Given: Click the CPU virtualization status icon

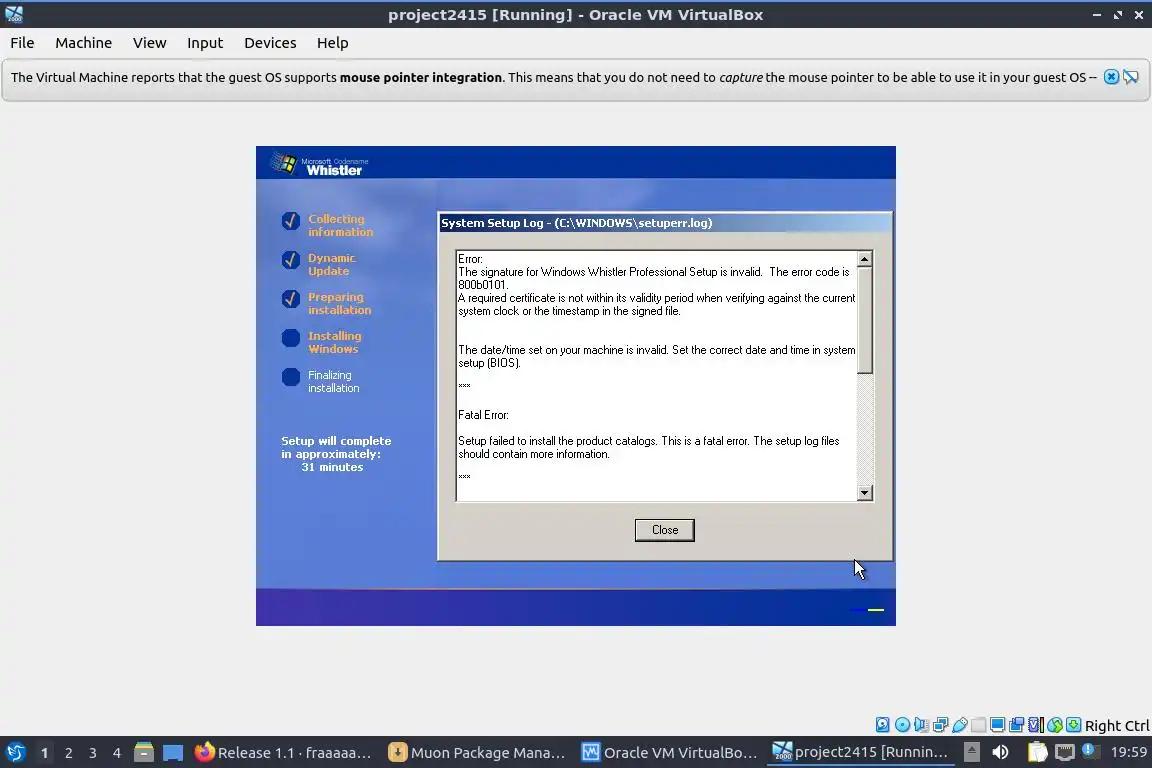Looking at the screenshot, I should click(1035, 725).
